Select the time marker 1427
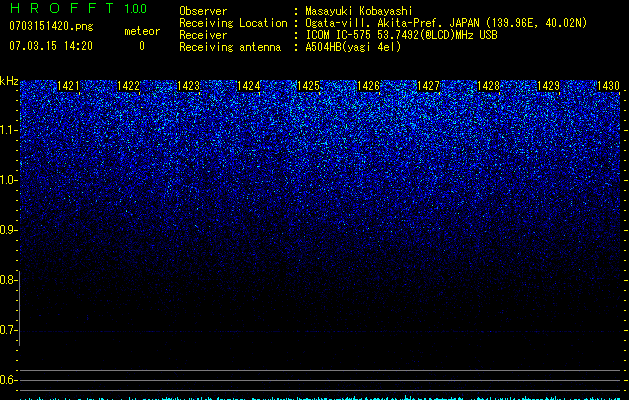 tap(428, 86)
